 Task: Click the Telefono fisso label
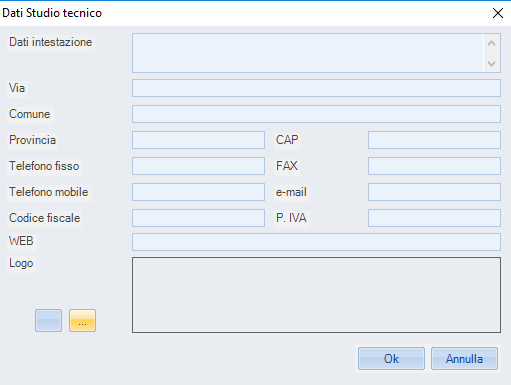coord(44,166)
